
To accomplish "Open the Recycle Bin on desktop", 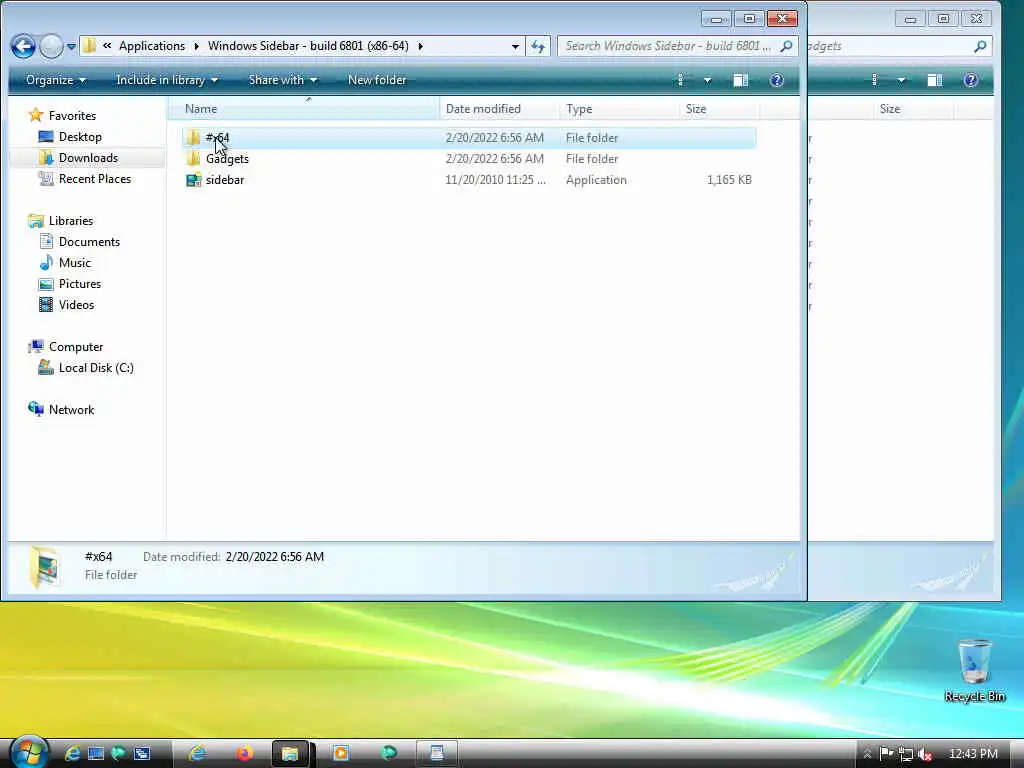I will click(974, 670).
